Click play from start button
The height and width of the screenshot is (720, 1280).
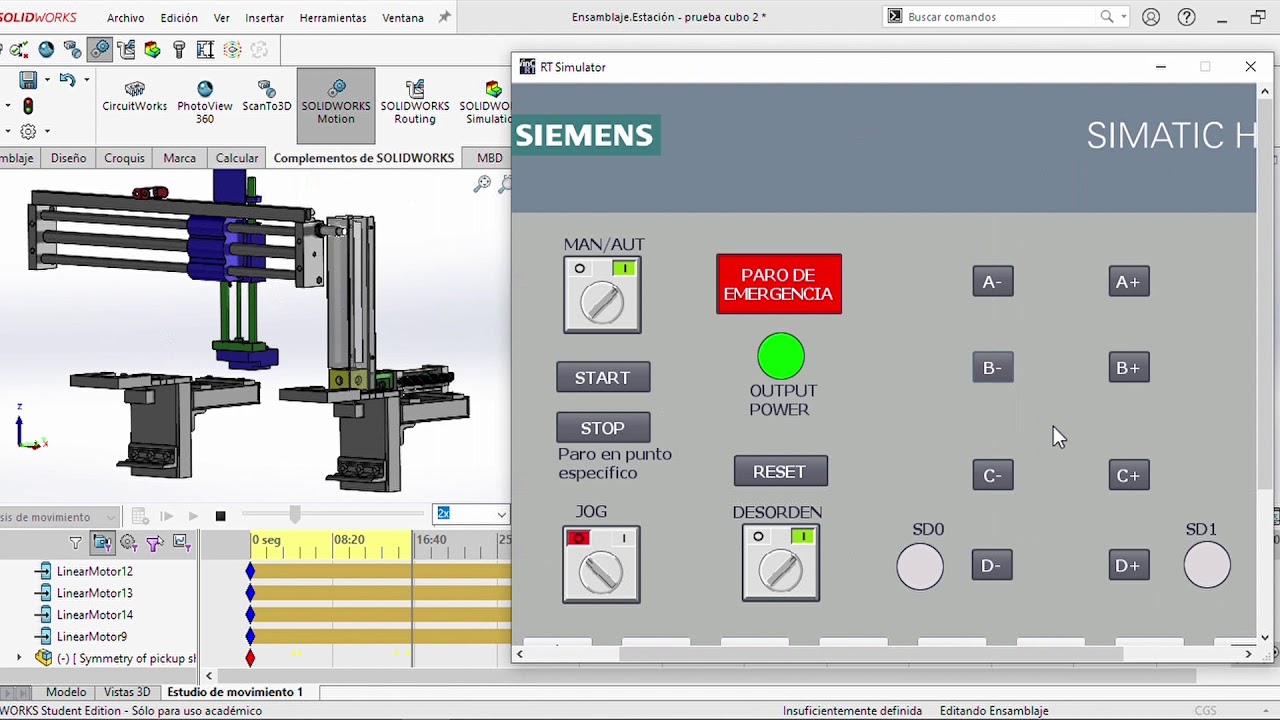tap(166, 516)
